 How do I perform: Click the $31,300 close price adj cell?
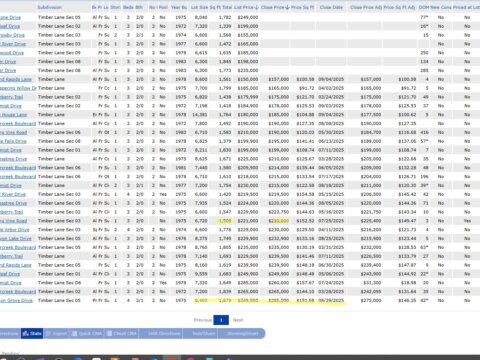pyautogui.click(x=372, y=283)
